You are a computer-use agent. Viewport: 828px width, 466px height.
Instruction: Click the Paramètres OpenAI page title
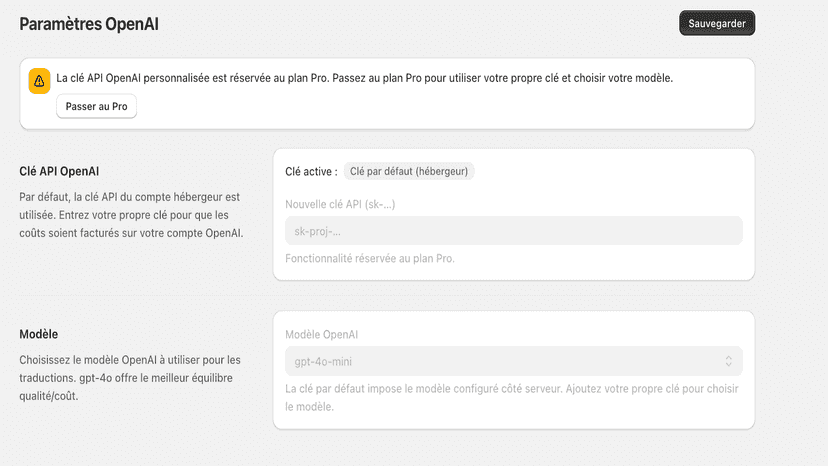(89, 24)
